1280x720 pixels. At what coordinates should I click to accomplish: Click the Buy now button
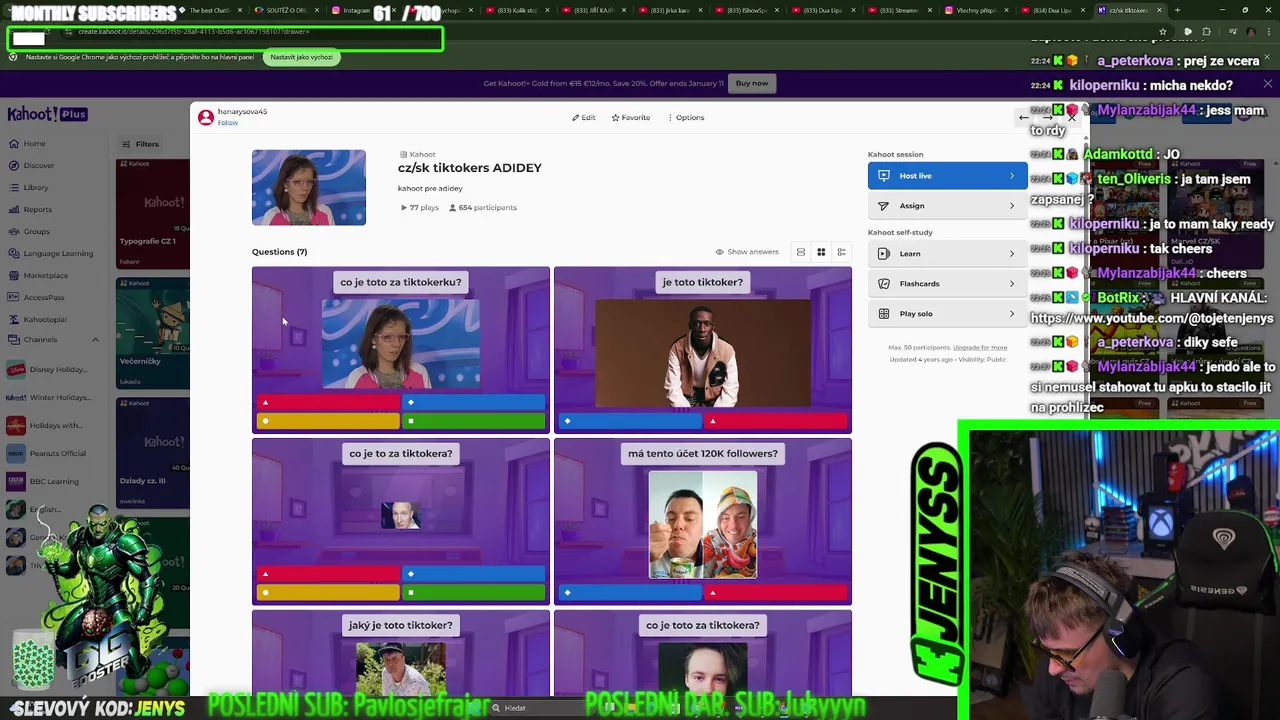(x=752, y=84)
